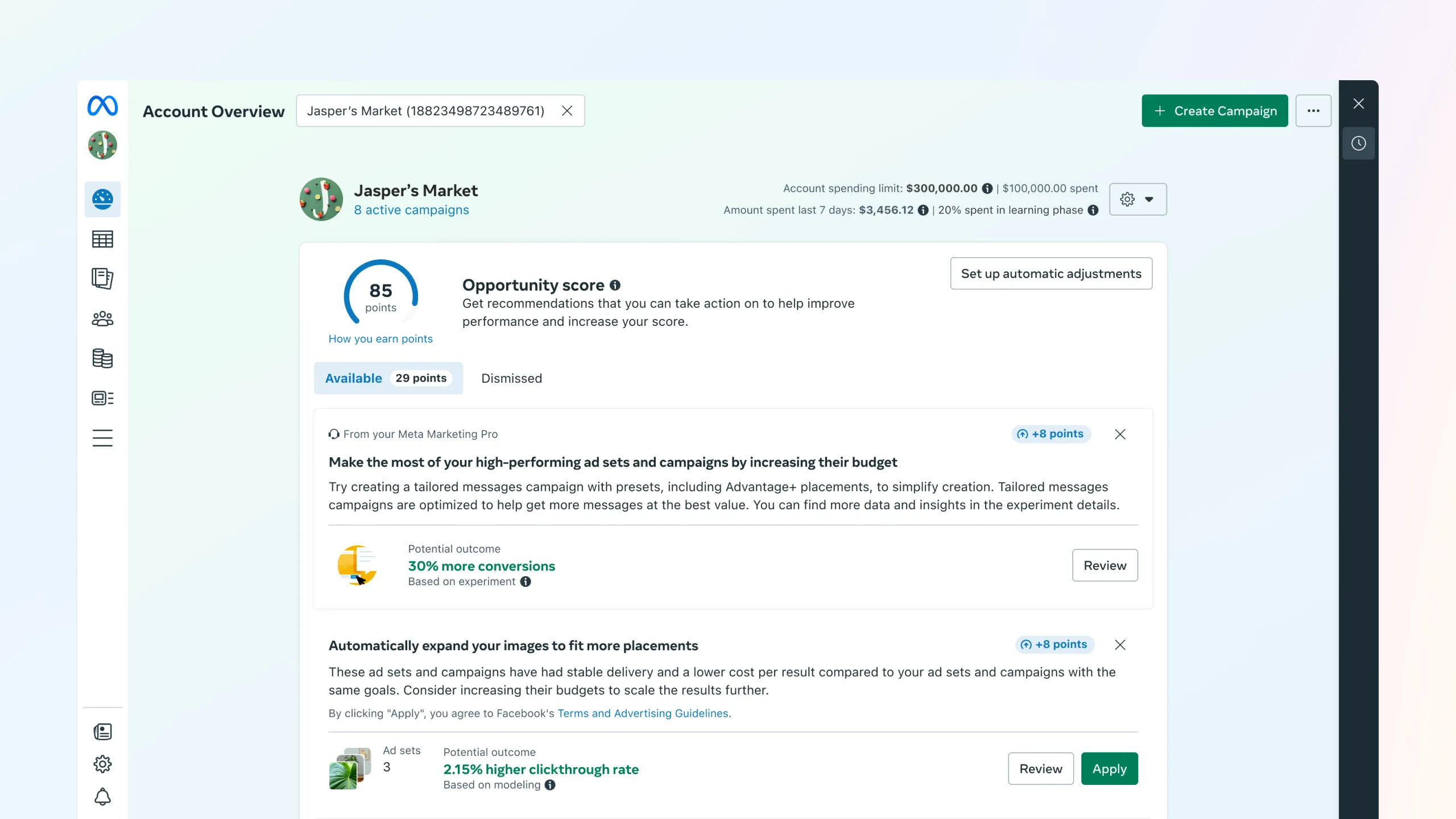Image resolution: width=1456 pixels, height=819 pixels.
Task: Click the Create Campaign button
Action: (x=1214, y=110)
